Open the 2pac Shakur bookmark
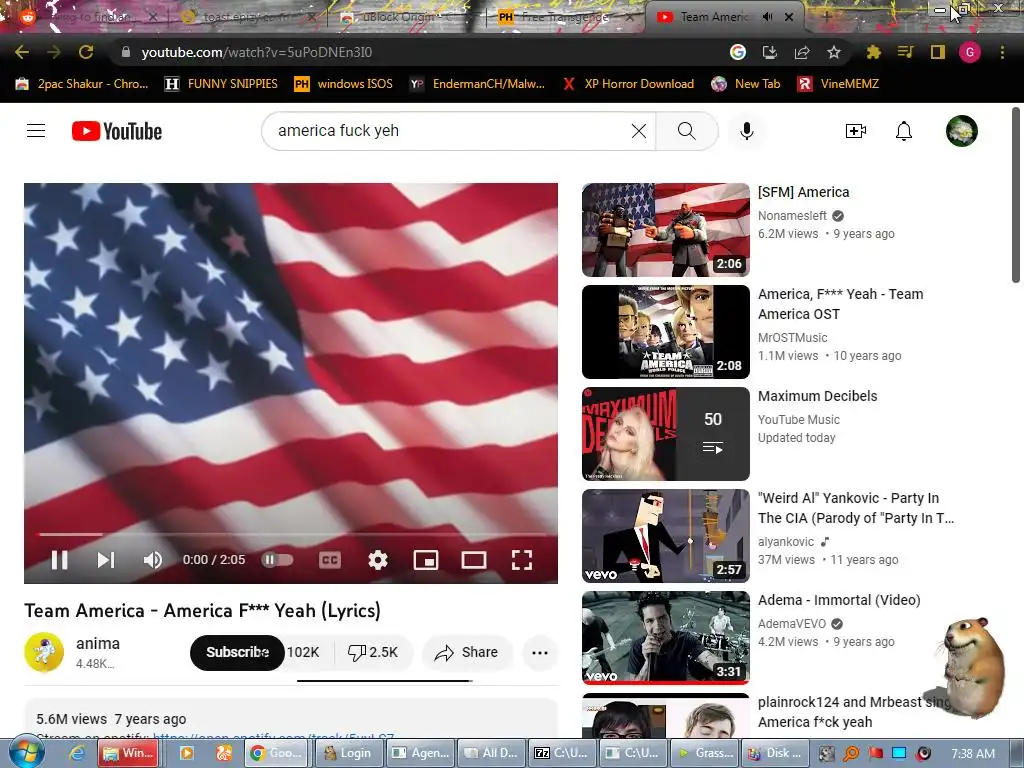 click(x=82, y=84)
